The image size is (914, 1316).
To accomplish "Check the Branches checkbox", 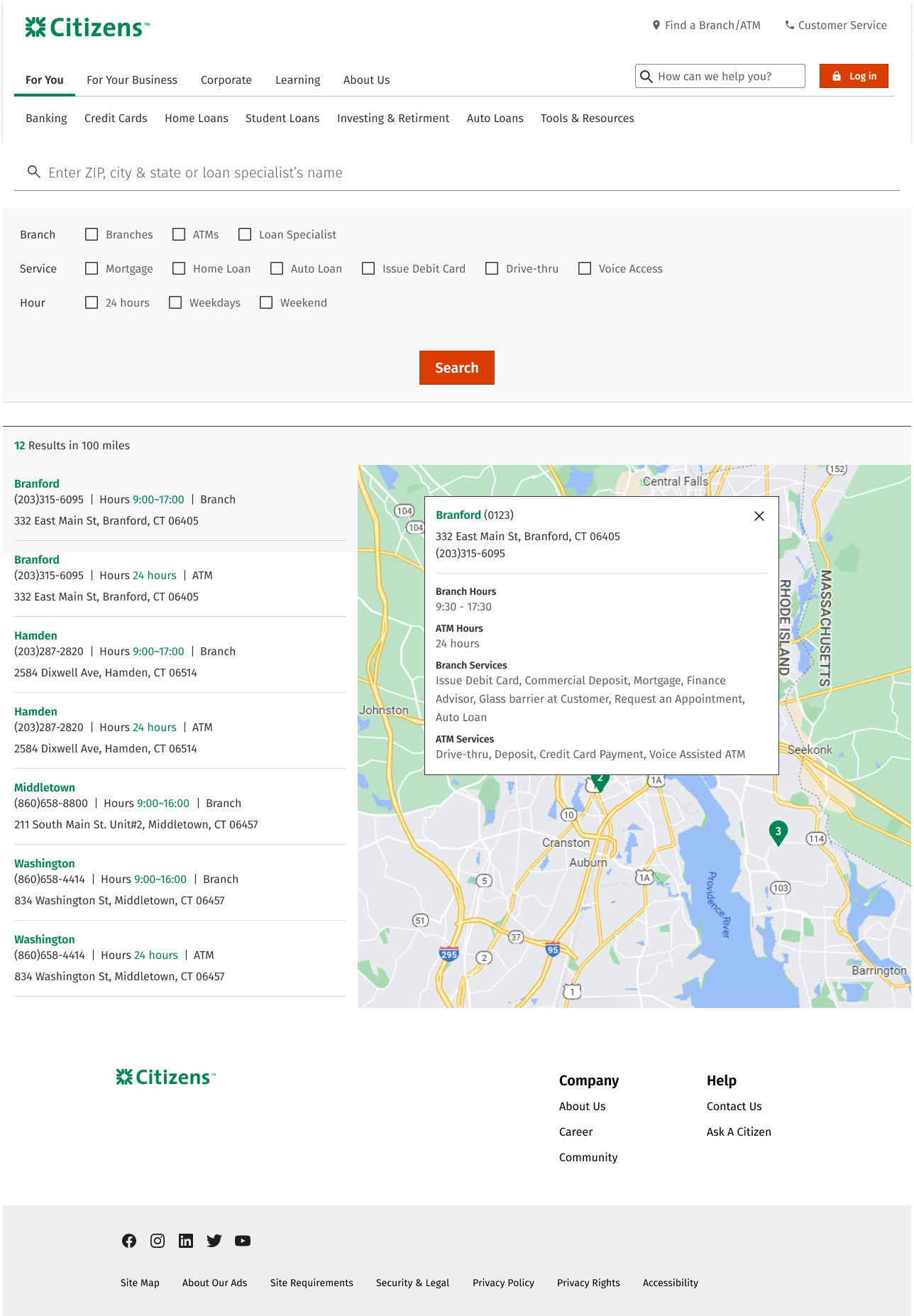I will point(92,234).
